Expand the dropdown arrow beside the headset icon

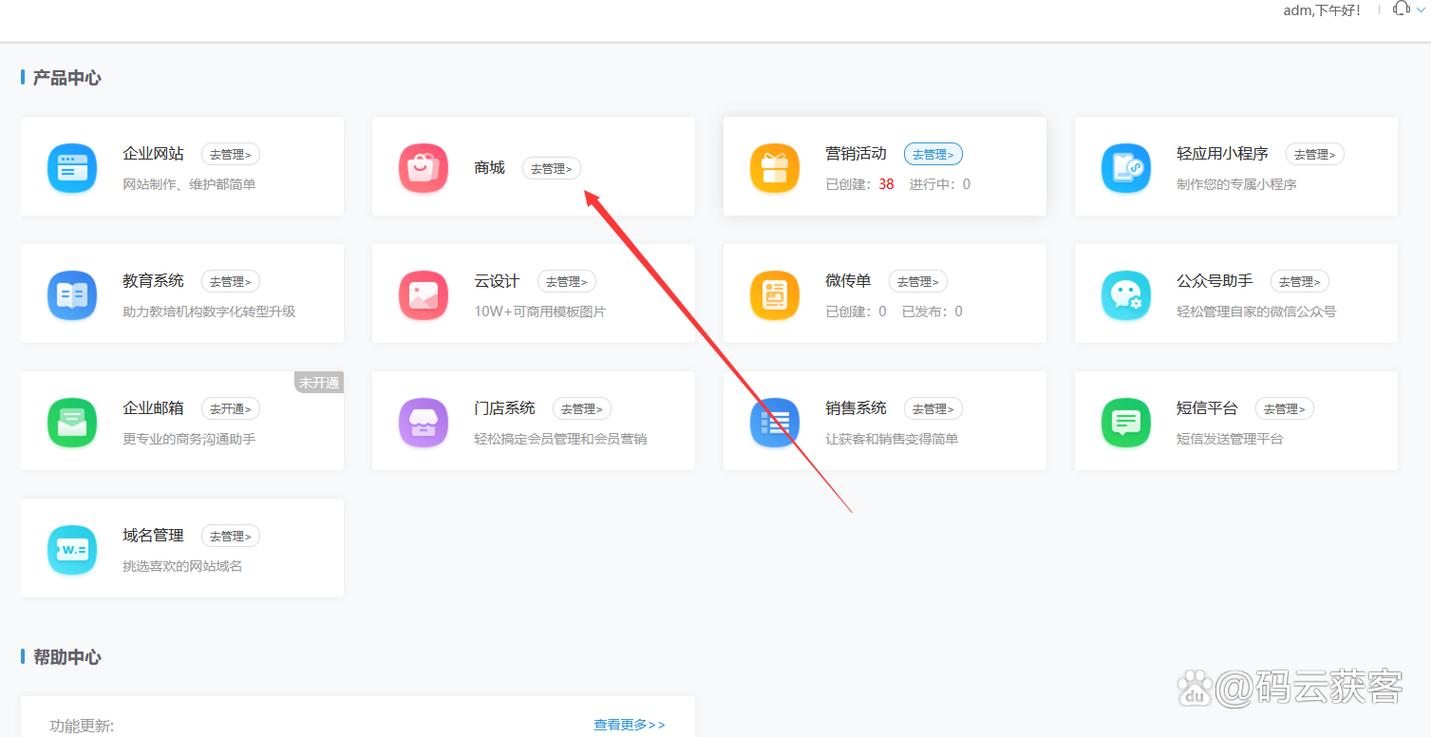coord(1421,10)
